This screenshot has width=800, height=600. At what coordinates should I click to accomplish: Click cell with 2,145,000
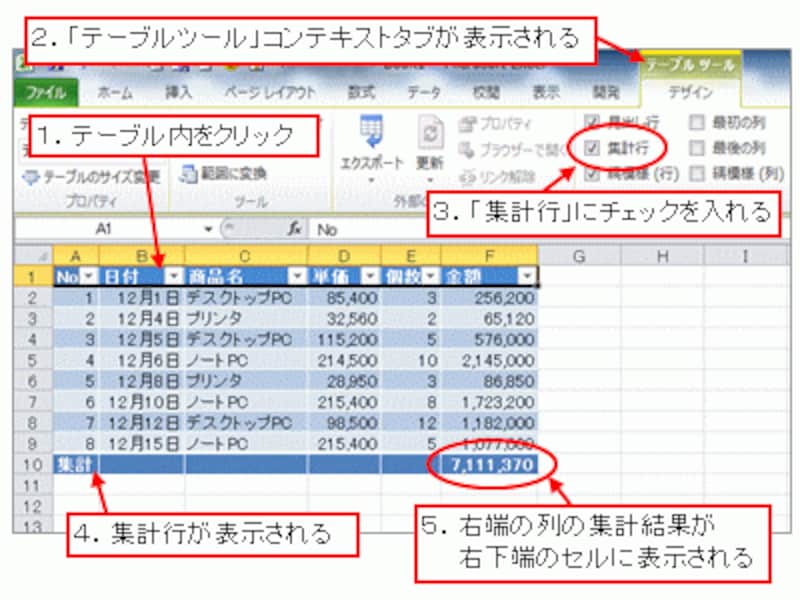click(489, 360)
